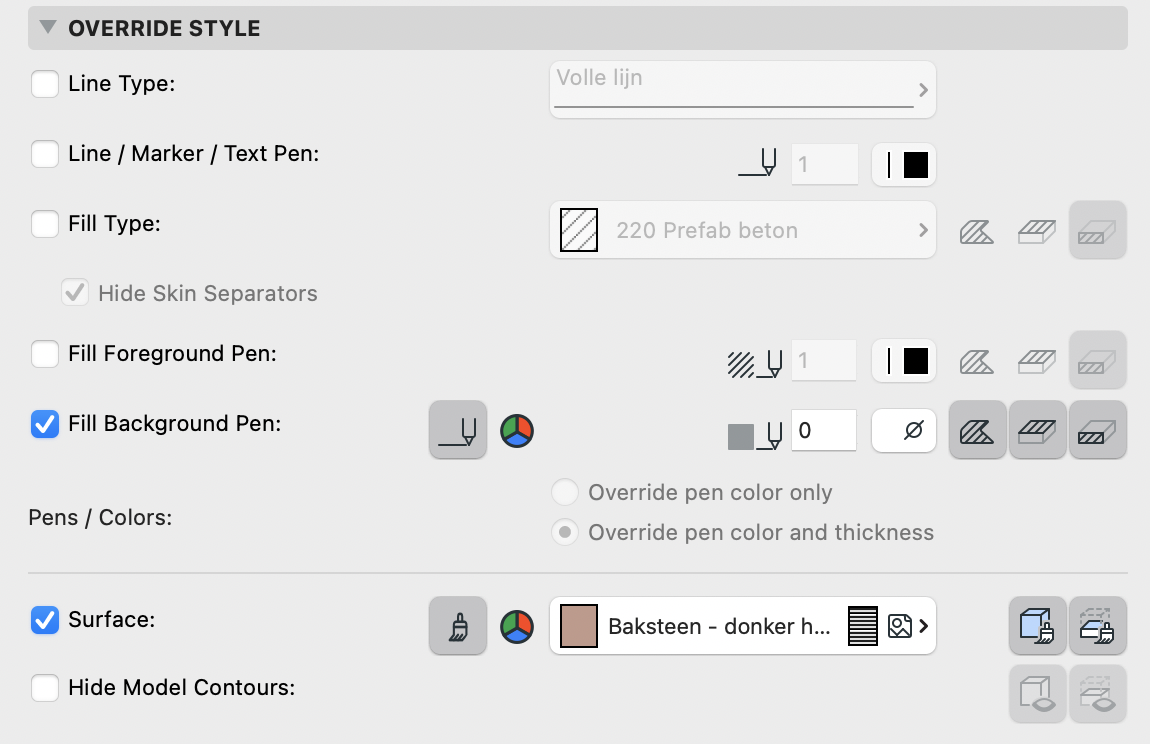The width and height of the screenshot is (1150, 744).
Task: Collapse the Override Style section
Action: coord(48,28)
